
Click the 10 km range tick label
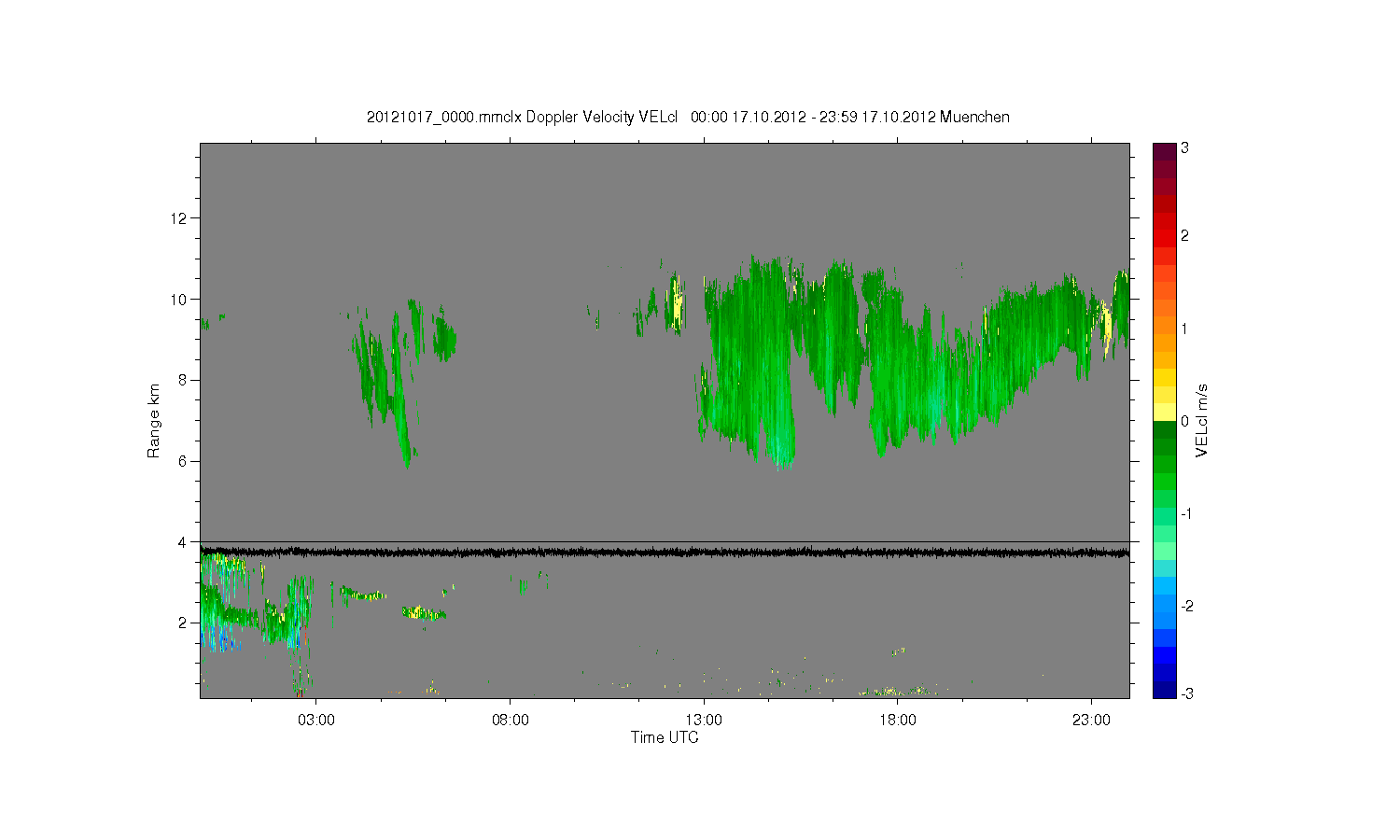(180, 299)
